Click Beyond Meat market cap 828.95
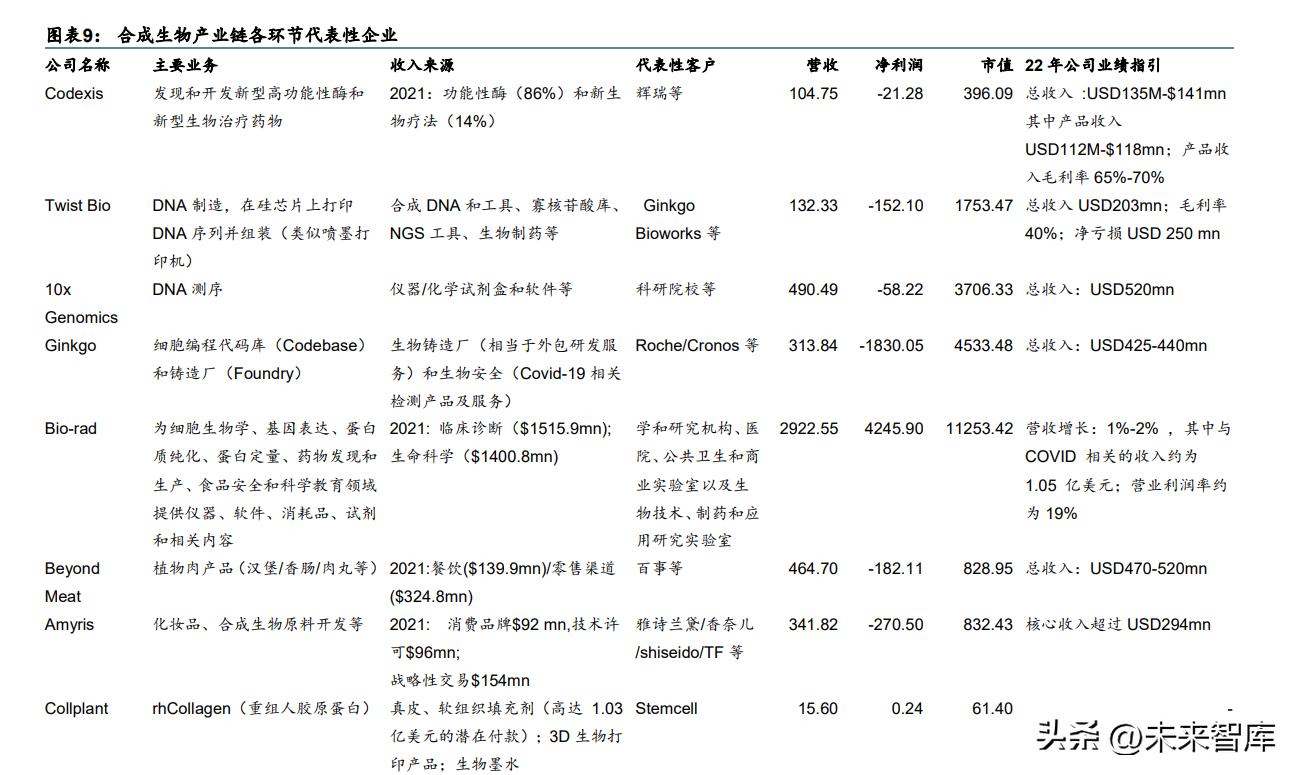Viewport: 1298px width, 775px height. [x=988, y=568]
